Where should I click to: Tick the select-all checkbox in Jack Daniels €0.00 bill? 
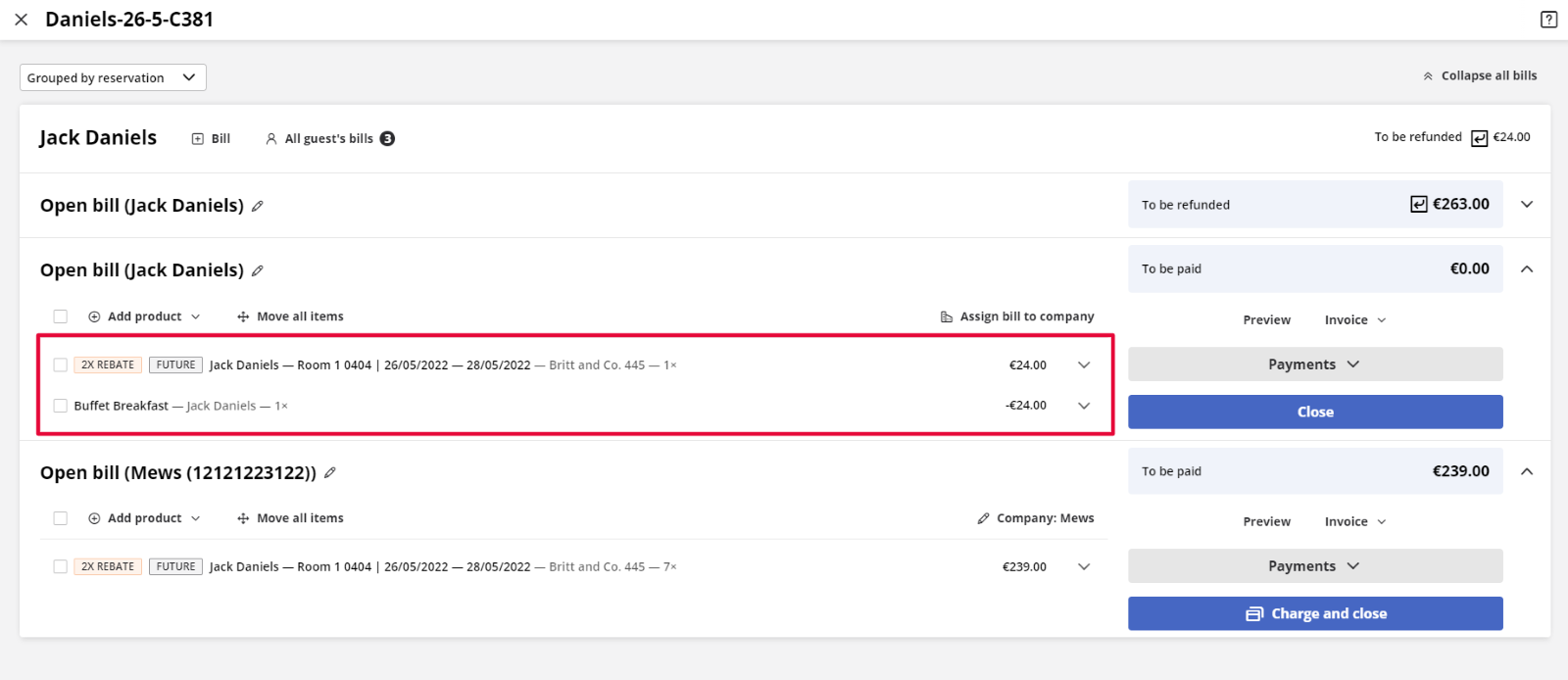[x=61, y=316]
